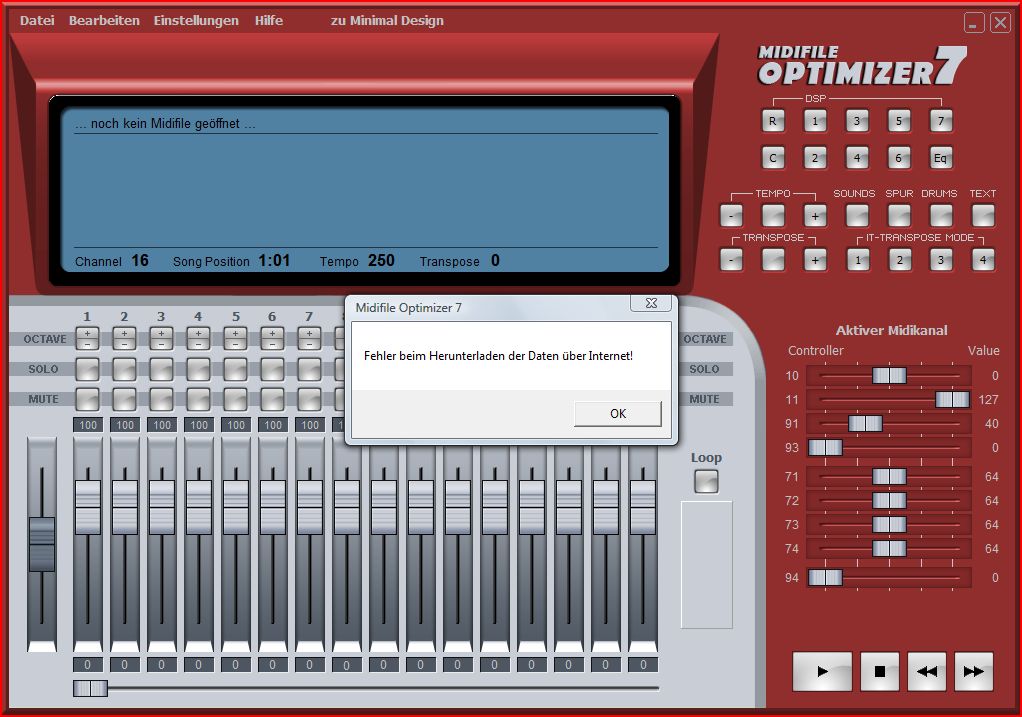Click the Song Position 1:01 display
This screenshot has width=1022, height=717.
coord(274,261)
